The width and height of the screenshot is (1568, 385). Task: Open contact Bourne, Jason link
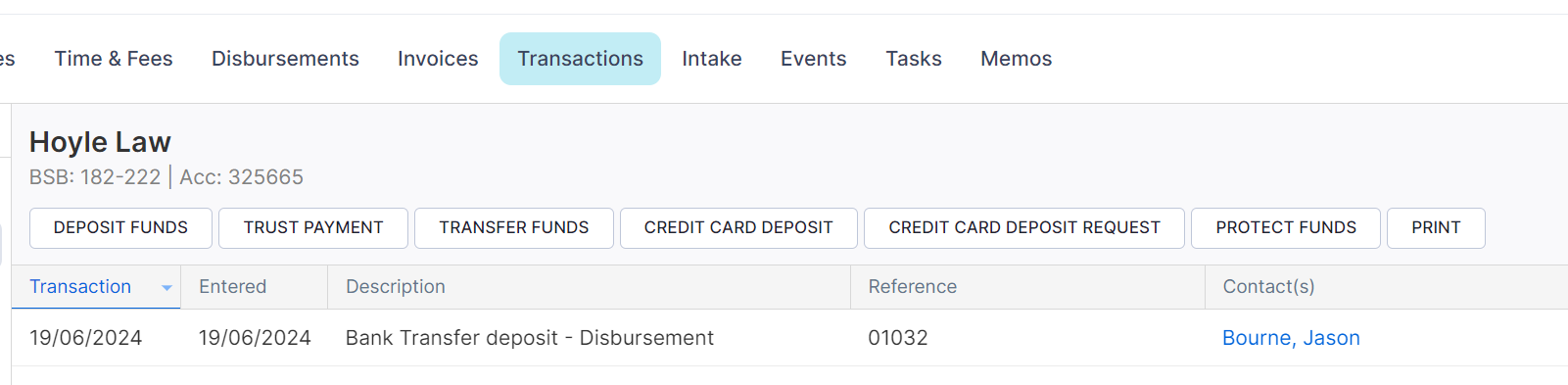tap(1291, 338)
